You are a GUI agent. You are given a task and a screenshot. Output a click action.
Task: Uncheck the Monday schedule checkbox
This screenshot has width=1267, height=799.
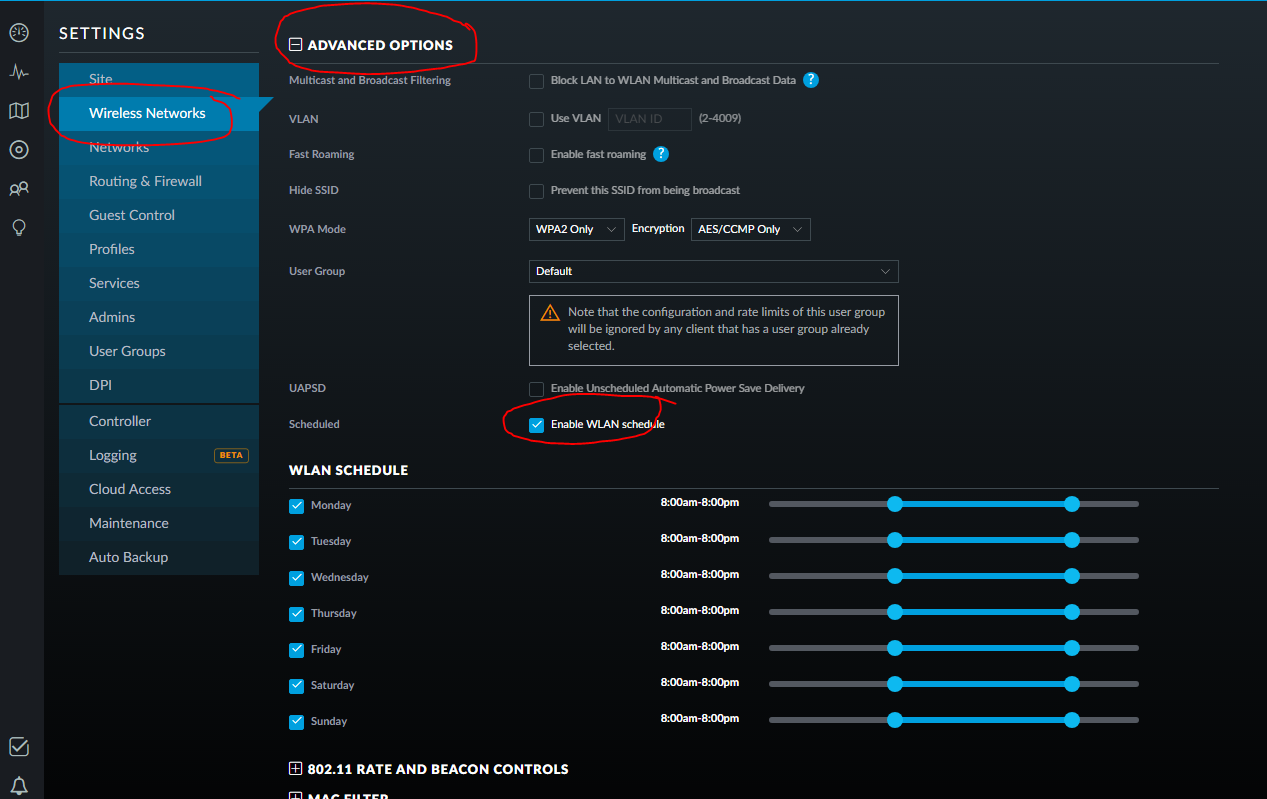click(296, 506)
